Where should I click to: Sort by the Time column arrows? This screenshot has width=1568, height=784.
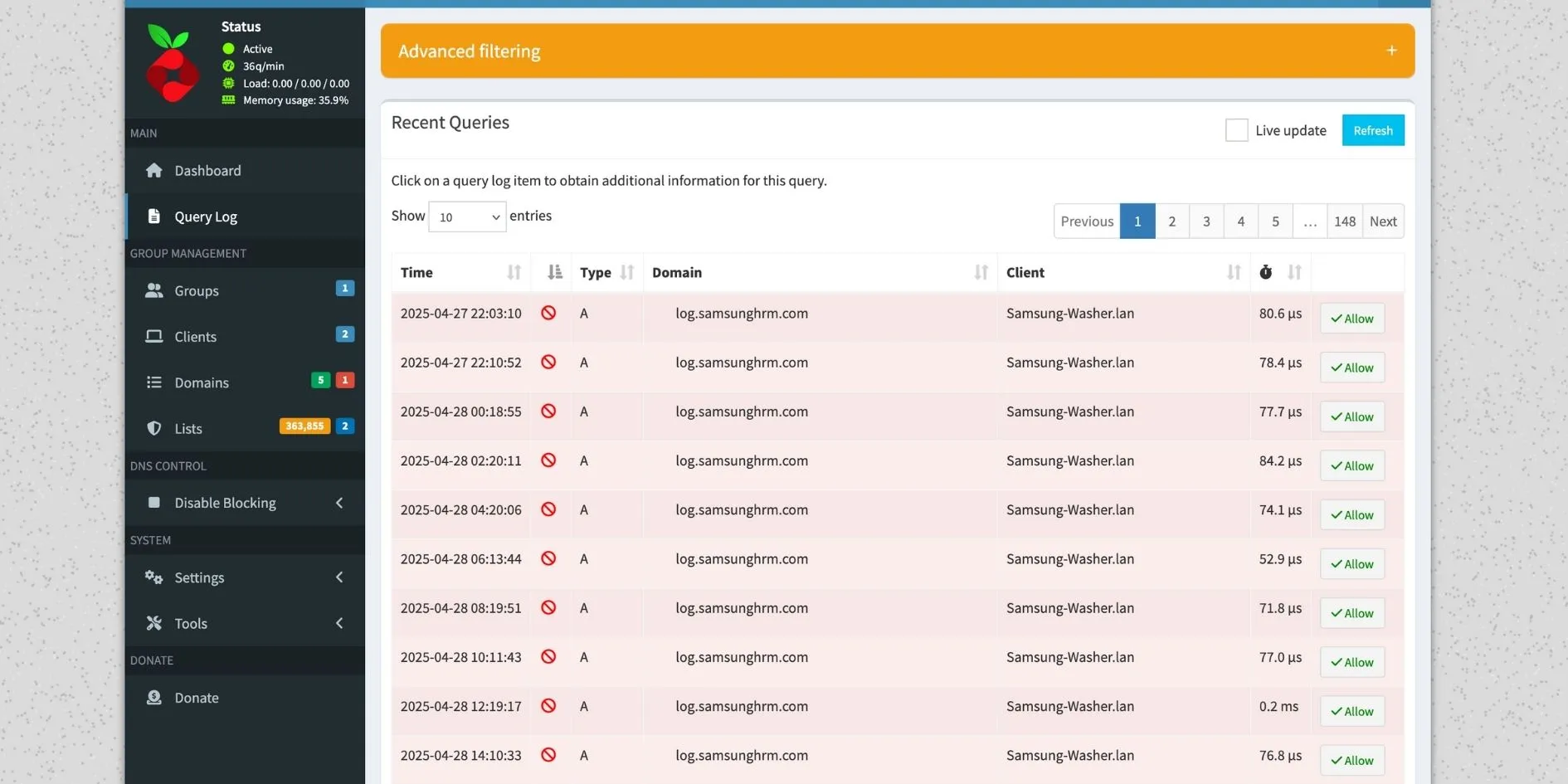pyautogui.click(x=514, y=272)
